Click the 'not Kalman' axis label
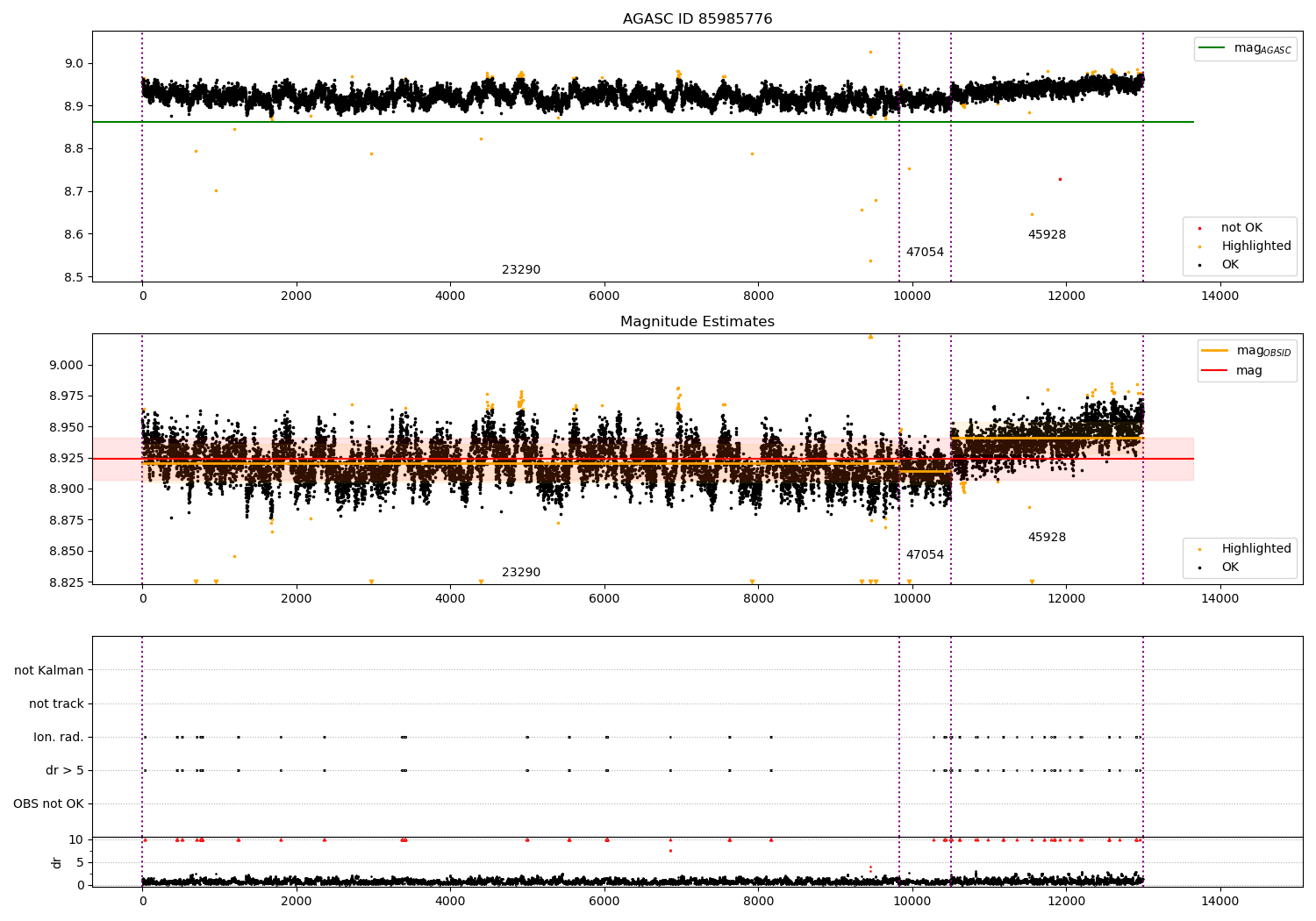Screen dimensions: 1316x921 click(49, 670)
